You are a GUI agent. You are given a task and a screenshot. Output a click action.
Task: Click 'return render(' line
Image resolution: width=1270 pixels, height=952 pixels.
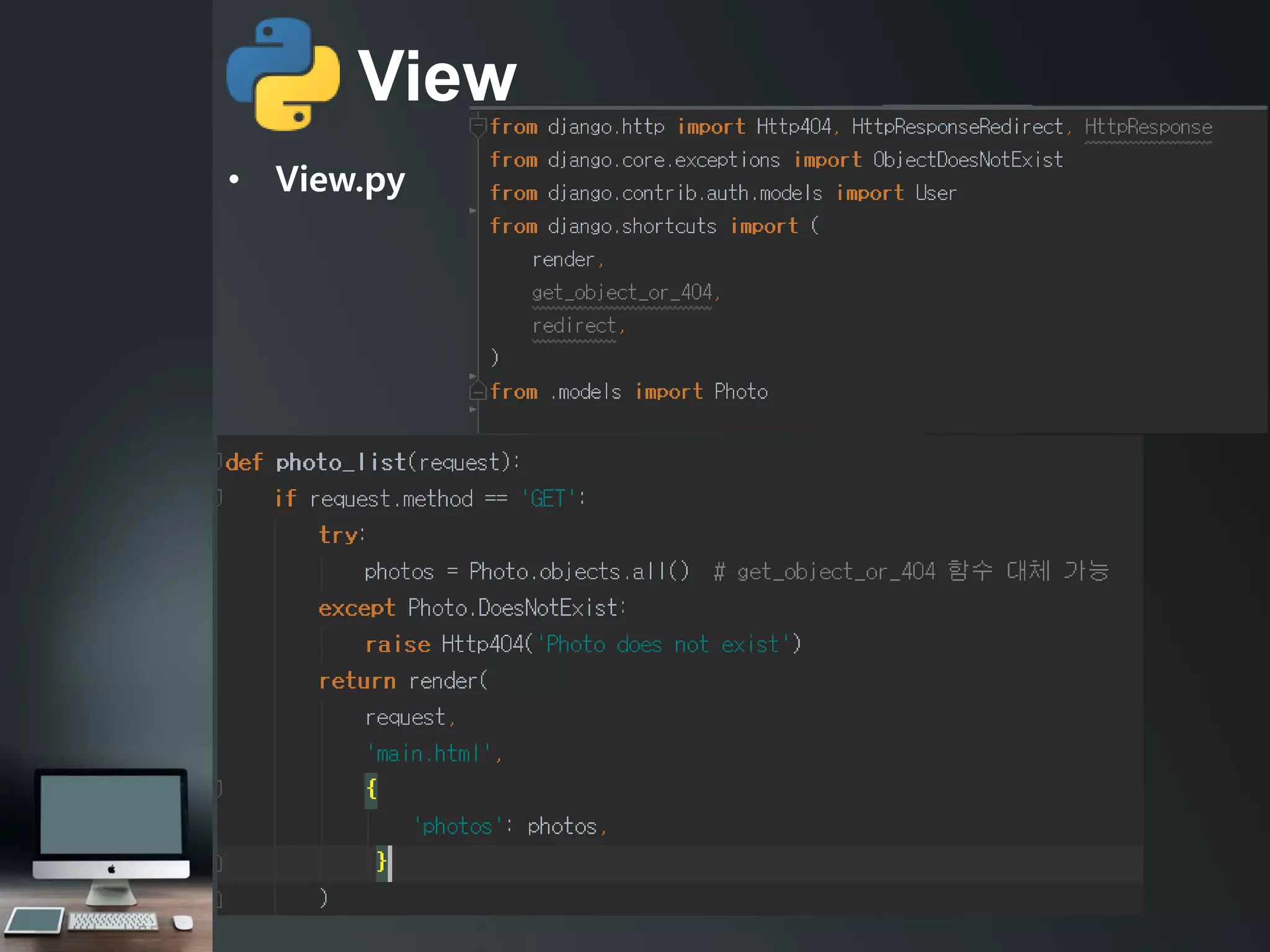click(403, 681)
